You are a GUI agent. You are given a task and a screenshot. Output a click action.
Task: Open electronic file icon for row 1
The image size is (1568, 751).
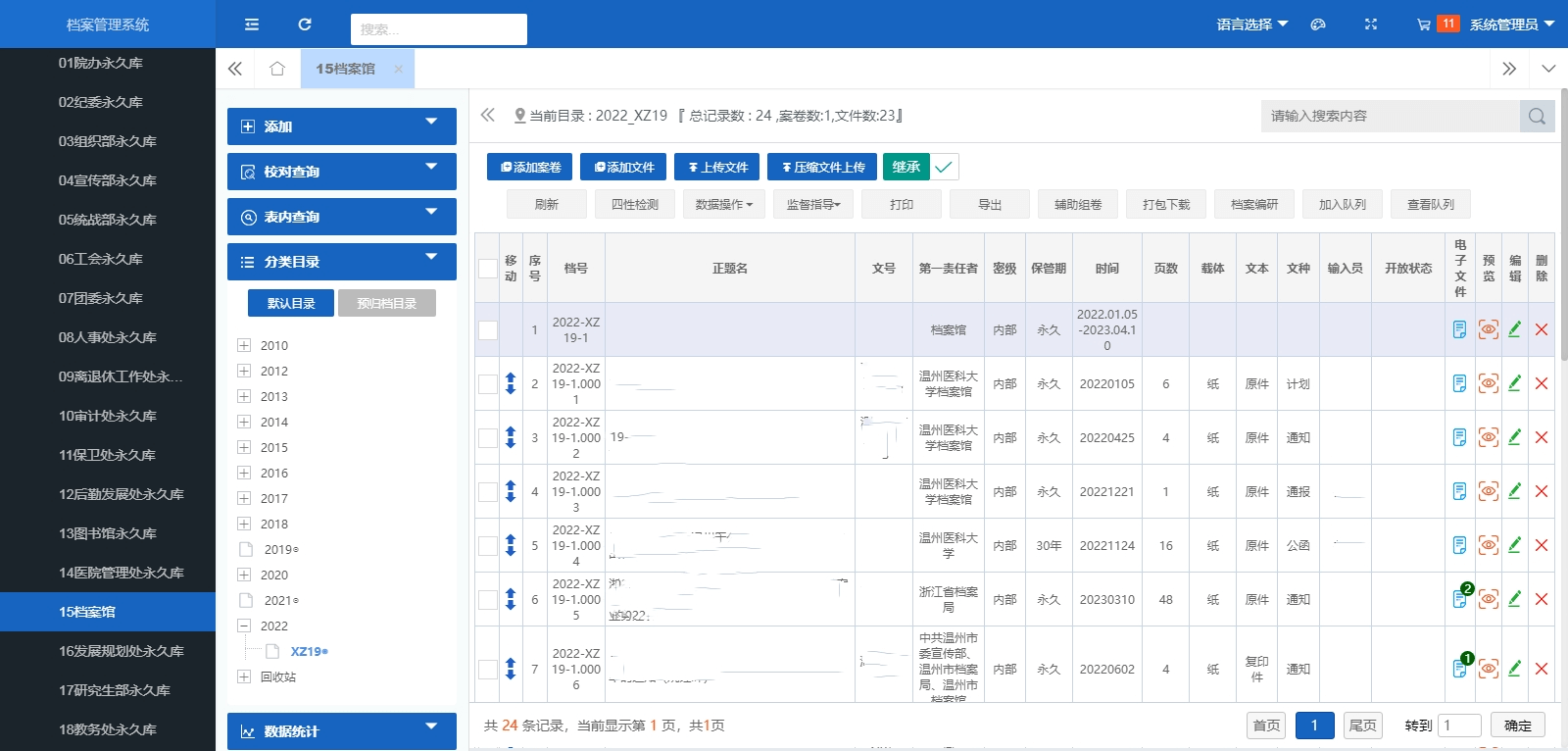(x=1459, y=329)
